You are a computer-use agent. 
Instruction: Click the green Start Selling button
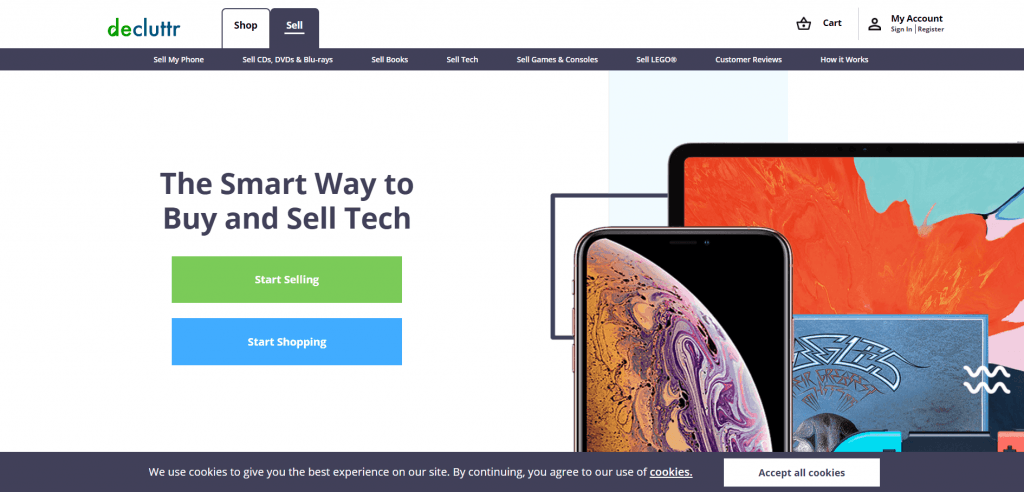pyautogui.click(x=287, y=280)
